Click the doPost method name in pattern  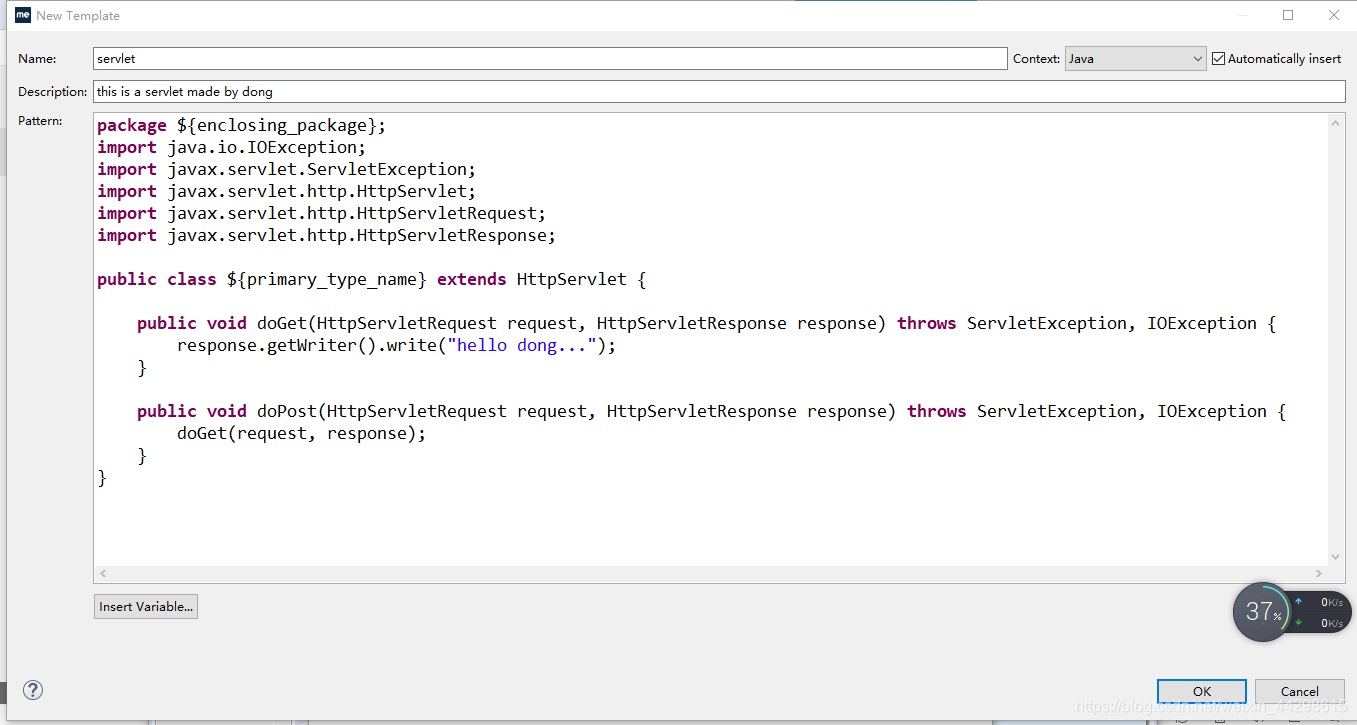(x=286, y=412)
